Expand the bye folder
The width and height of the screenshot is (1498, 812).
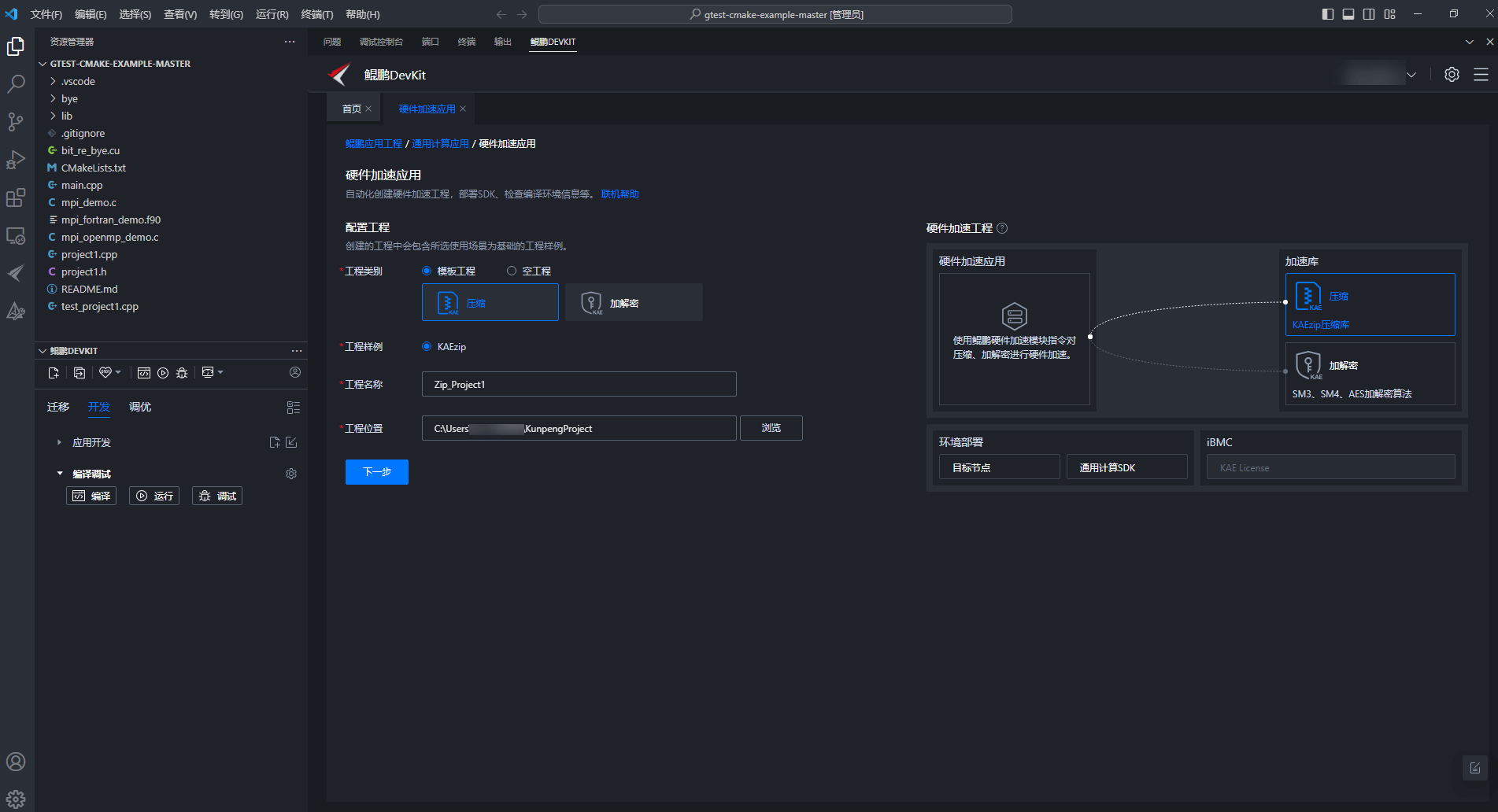(x=53, y=98)
